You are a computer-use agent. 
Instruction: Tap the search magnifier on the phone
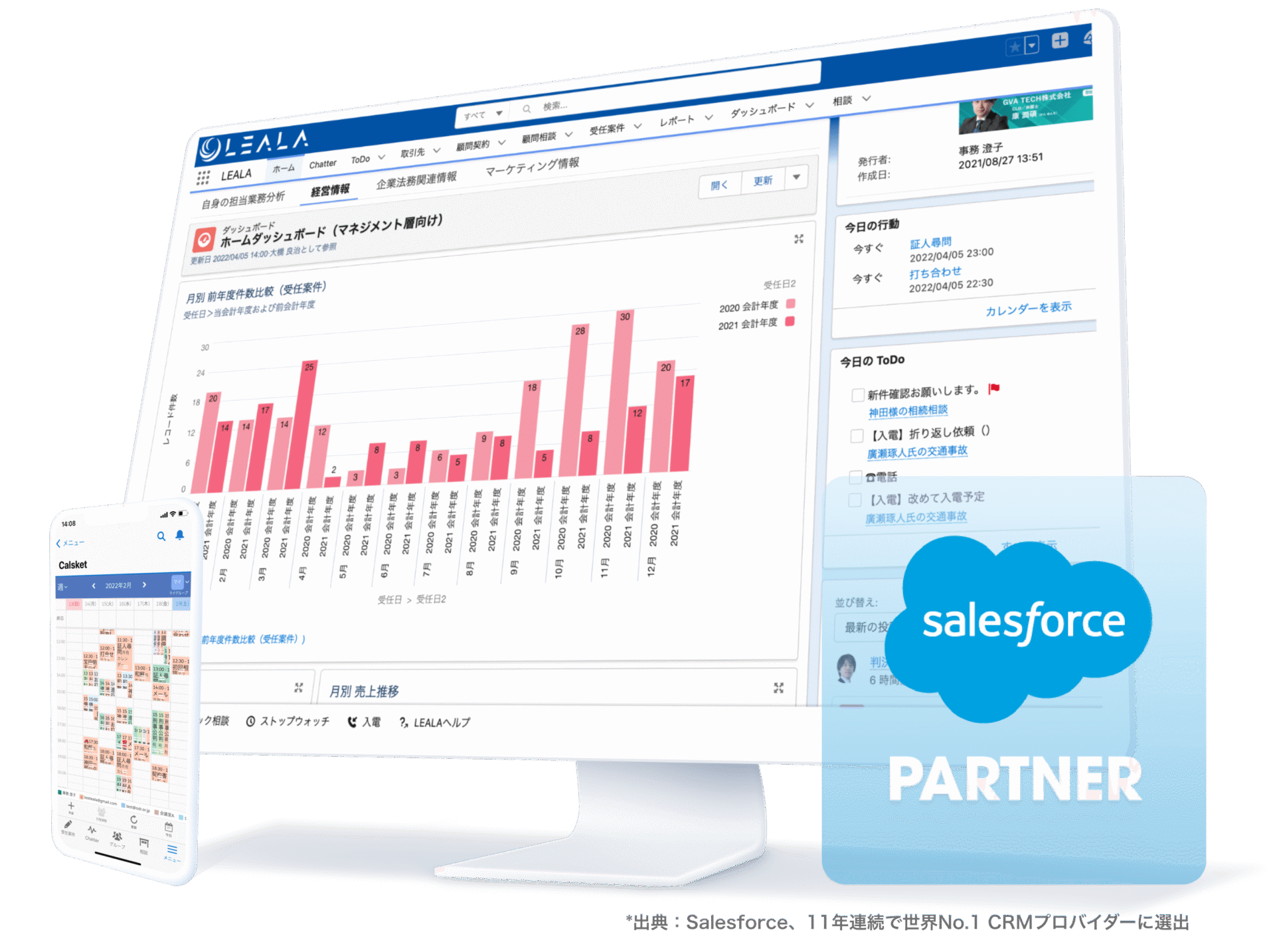point(161,536)
